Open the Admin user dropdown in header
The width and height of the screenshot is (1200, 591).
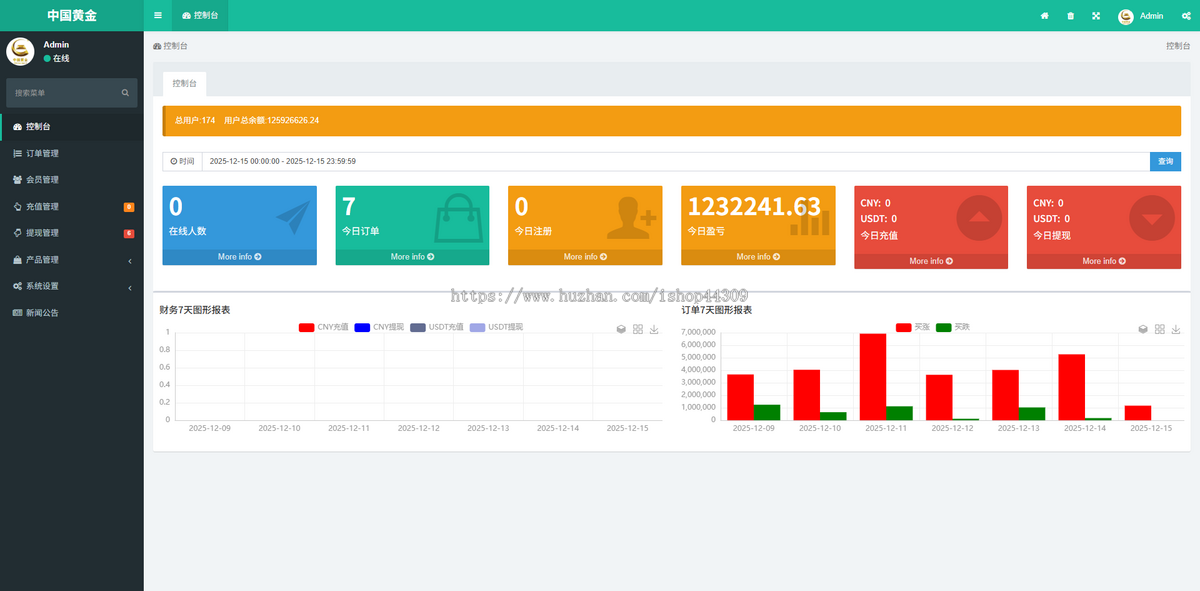tap(1141, 16)
